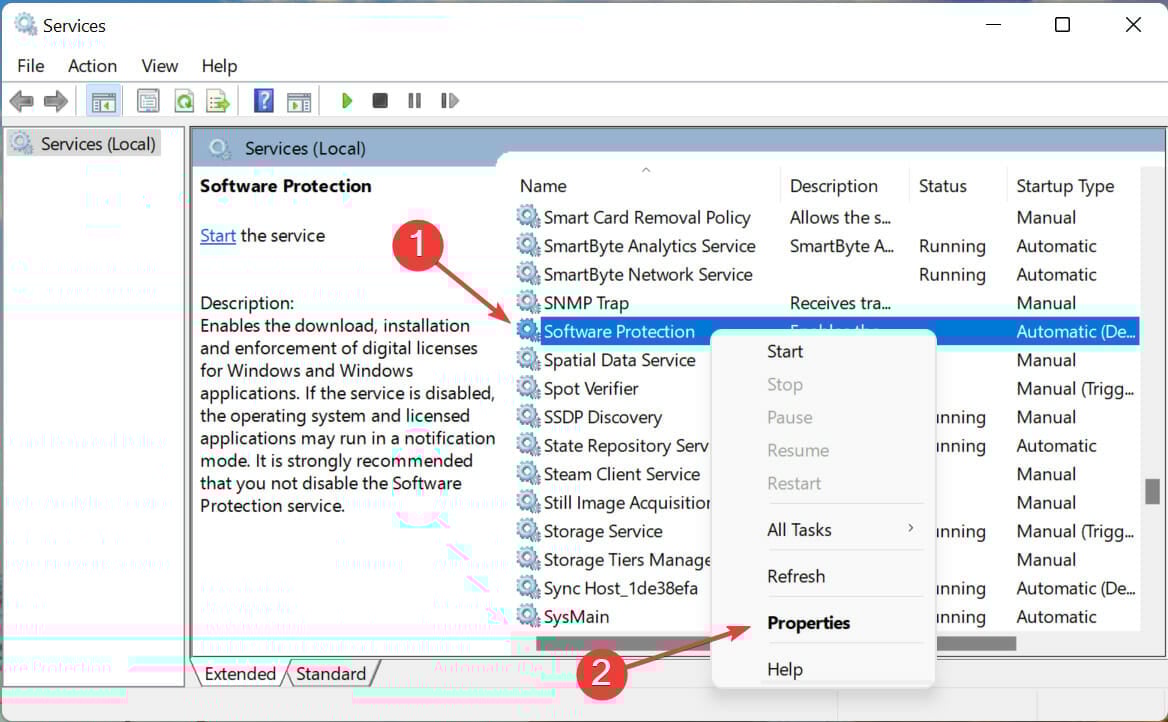The image size is (1168, 722).
Task: Start service using green play icon
Action: [x=346, y=101]
